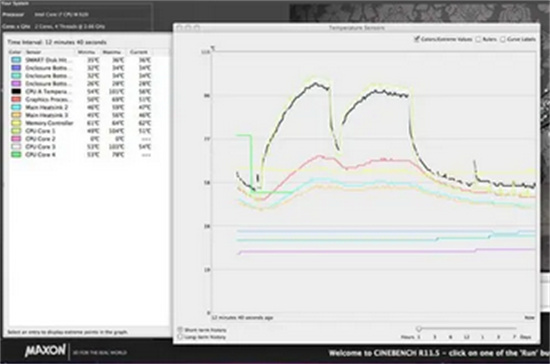Enable the Curve Labels checkbox

coord(503,39)
